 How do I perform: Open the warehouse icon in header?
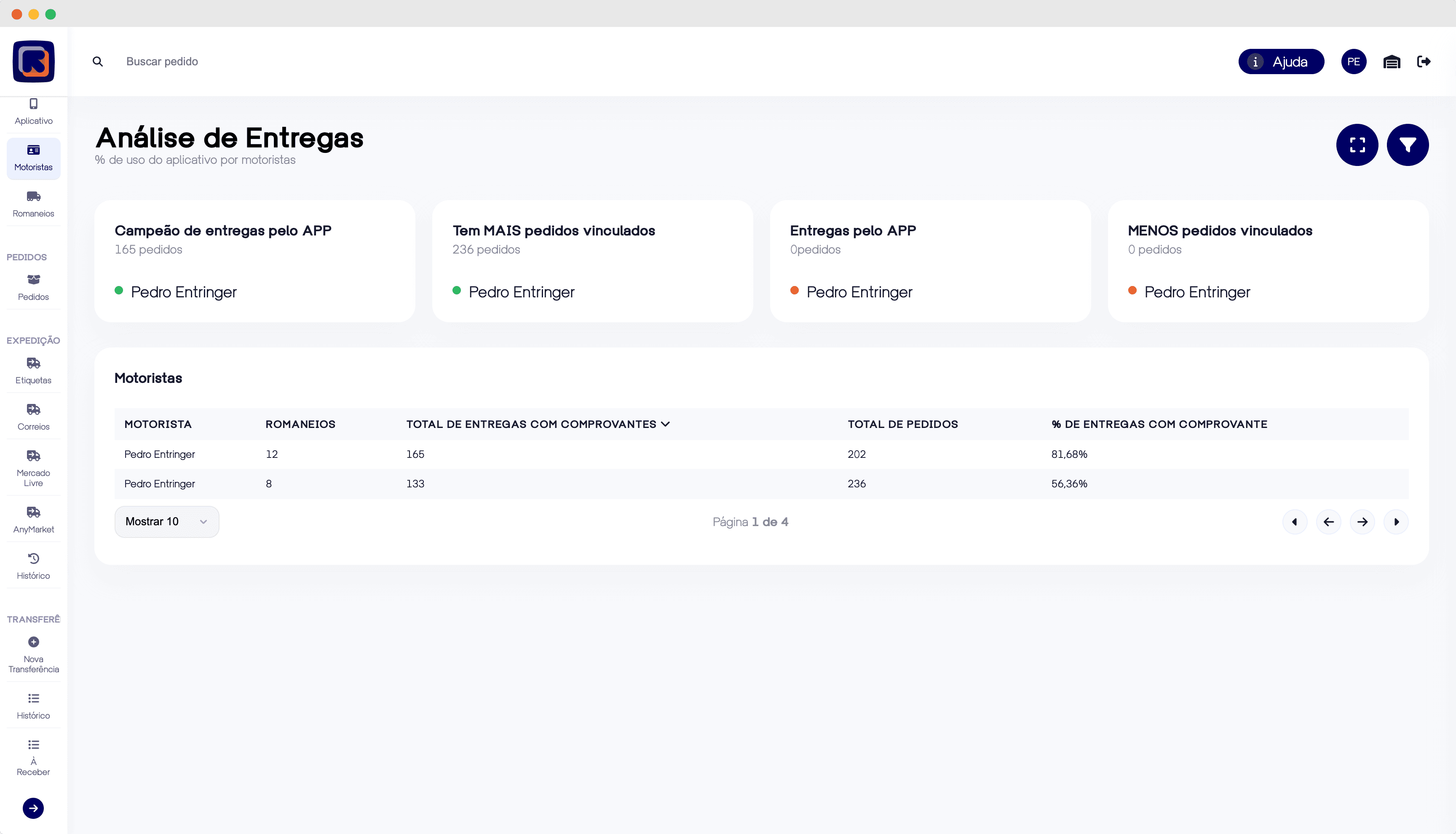(1391, 62)
